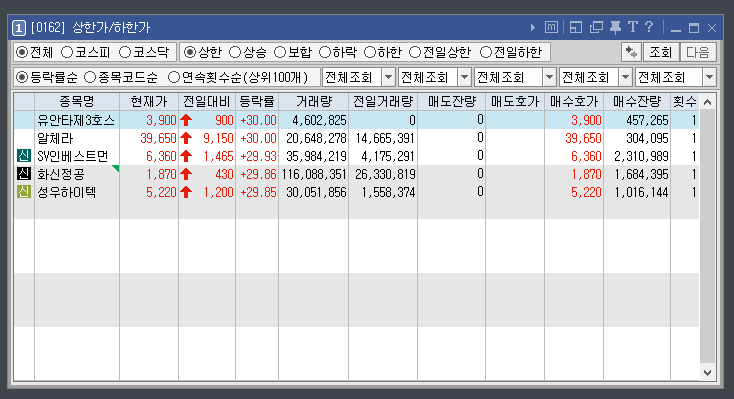Open the first 전체조회 dropdown
734x399 pixels.
click(388, 77)
